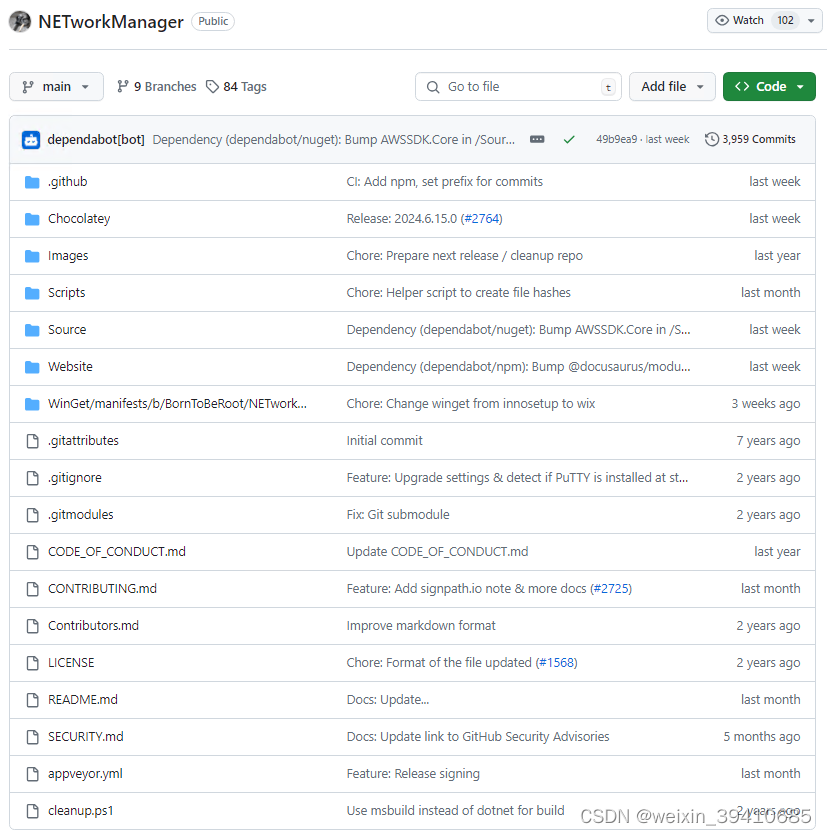This screenshot has height=835, width=827.
Task: Expand the full commit message ellipsis
Action: pos(537,139)
